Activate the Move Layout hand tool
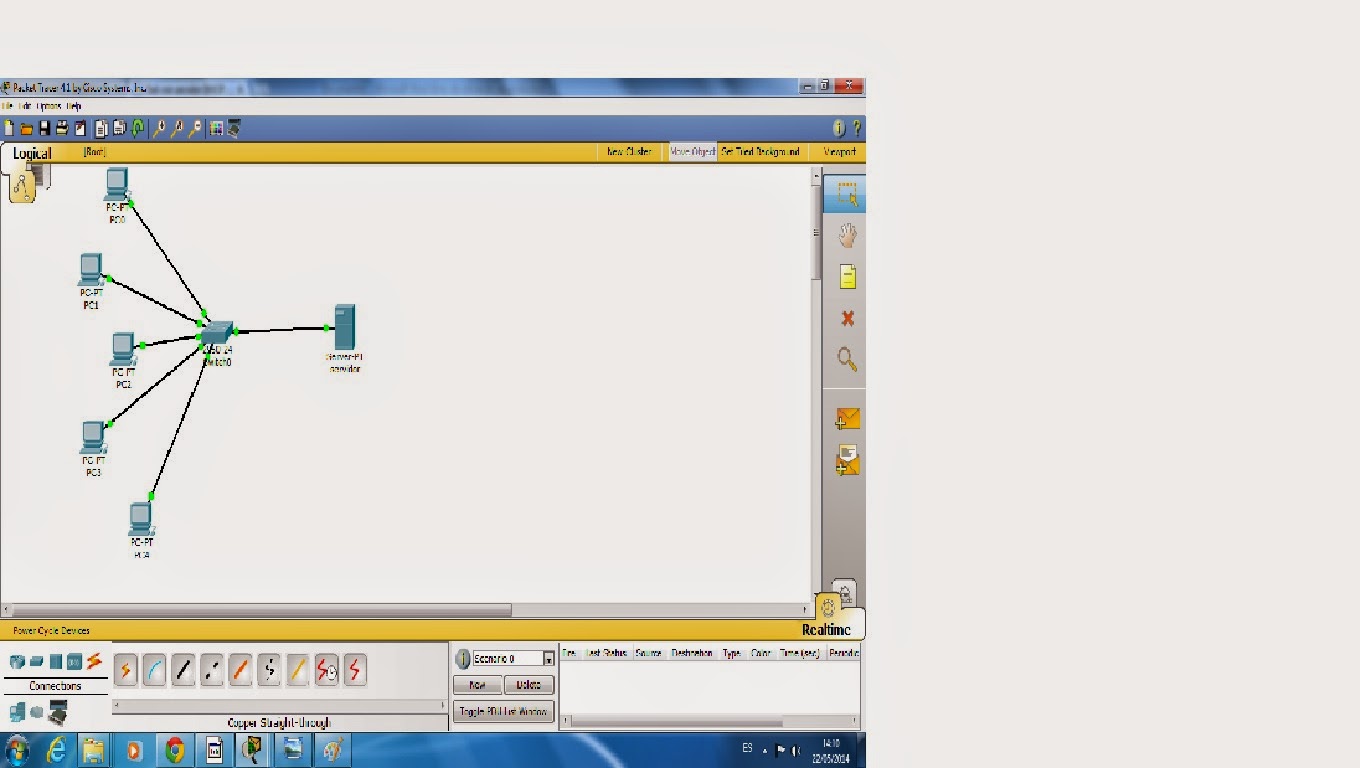This screenshot has width=1360, height=768. (x=845, y=233)
